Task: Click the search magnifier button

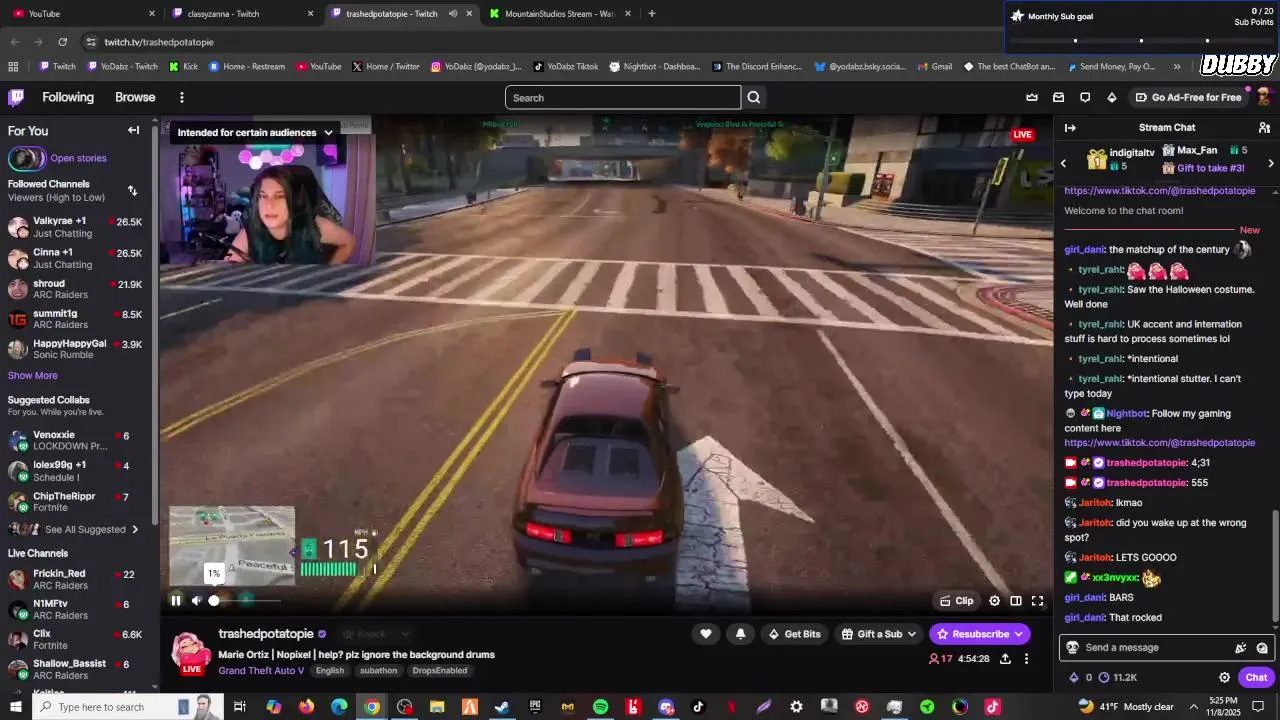Action: point(754,97)
